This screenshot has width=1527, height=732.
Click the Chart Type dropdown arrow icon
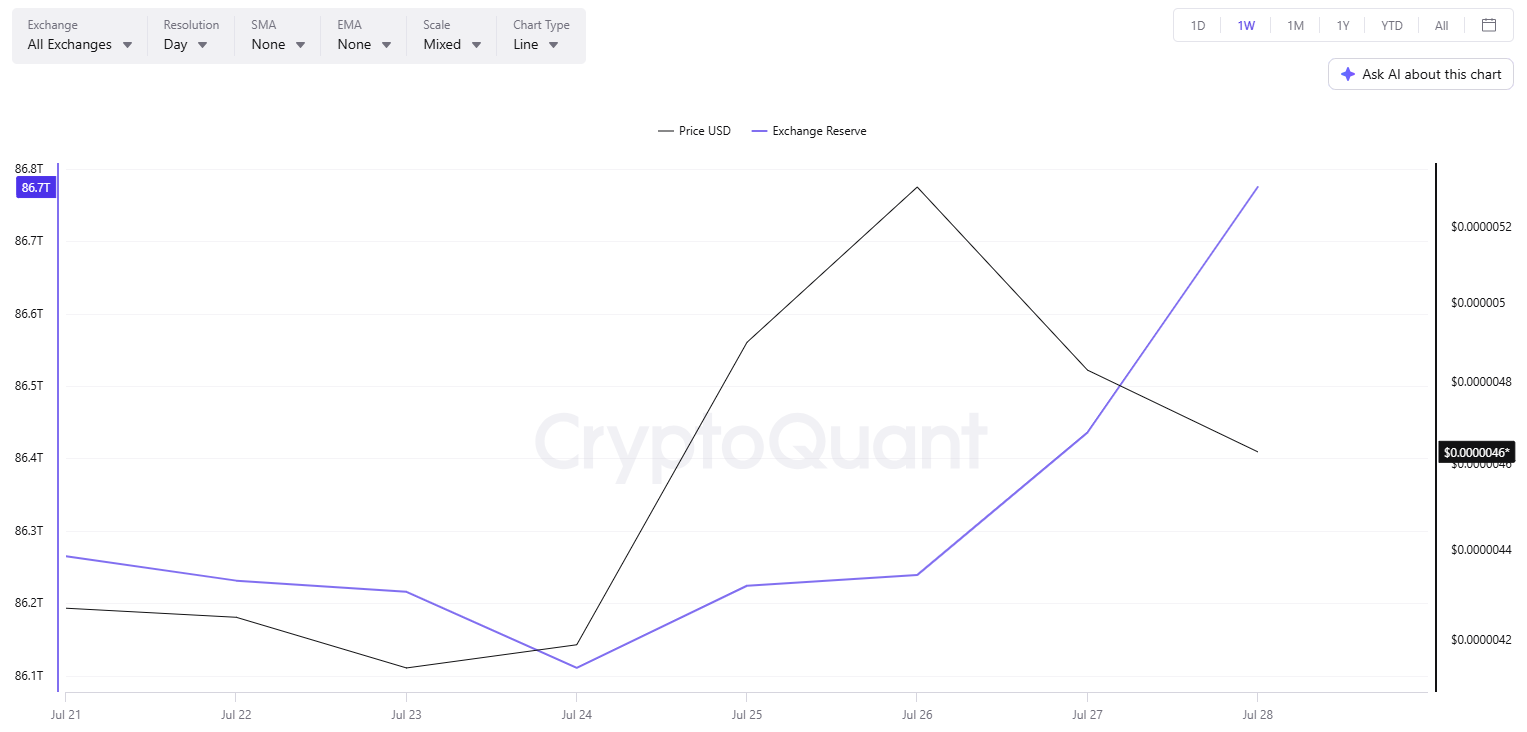click(554, 45)
